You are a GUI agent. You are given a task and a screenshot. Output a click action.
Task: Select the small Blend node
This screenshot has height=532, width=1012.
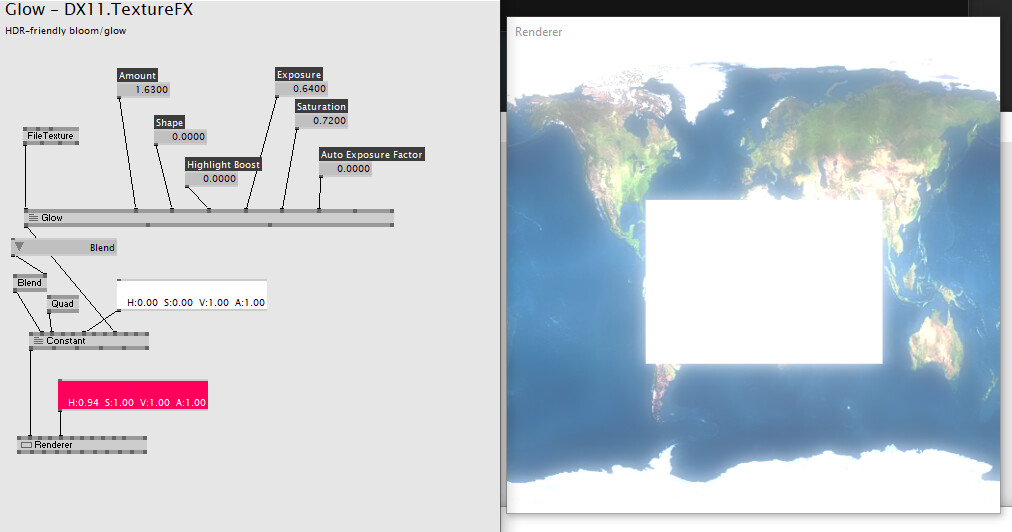pos(30,283)
